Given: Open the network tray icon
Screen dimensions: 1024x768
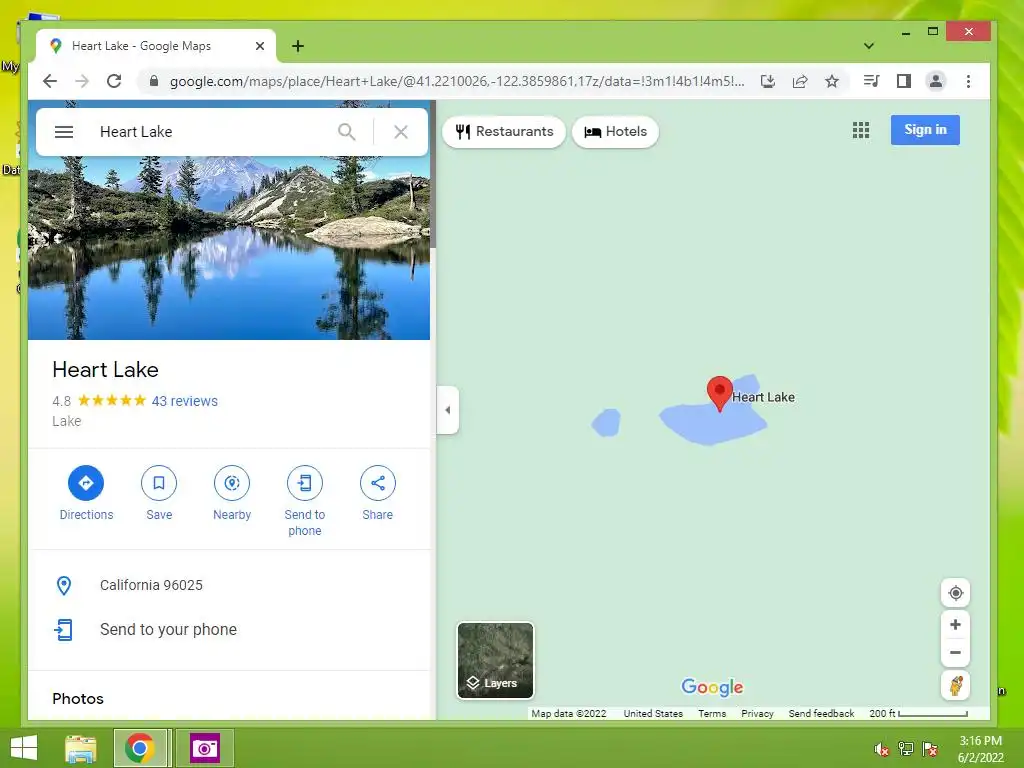Looking at the screenshot, I should point(906,749).
